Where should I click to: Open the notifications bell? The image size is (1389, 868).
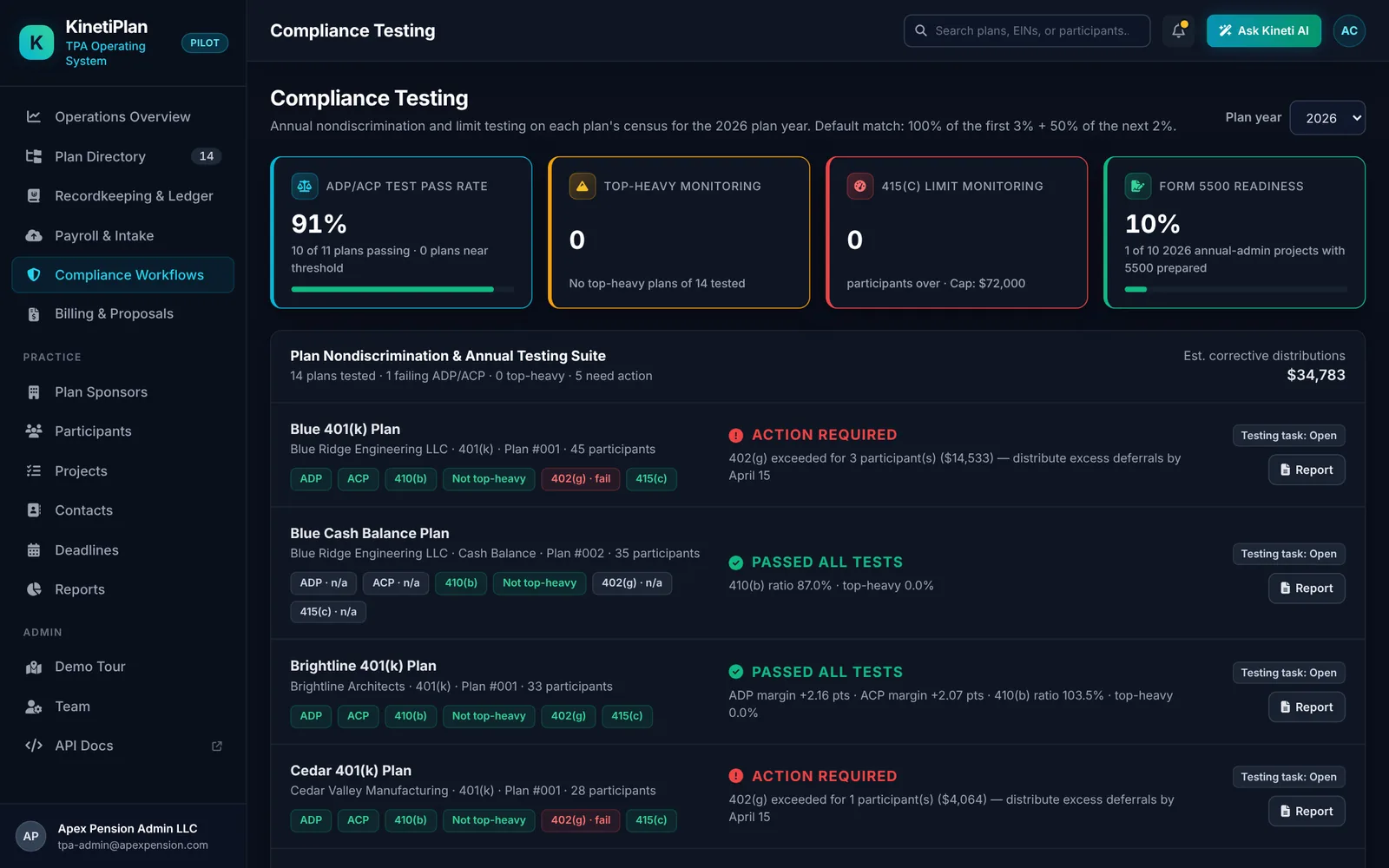[1178, 30]
